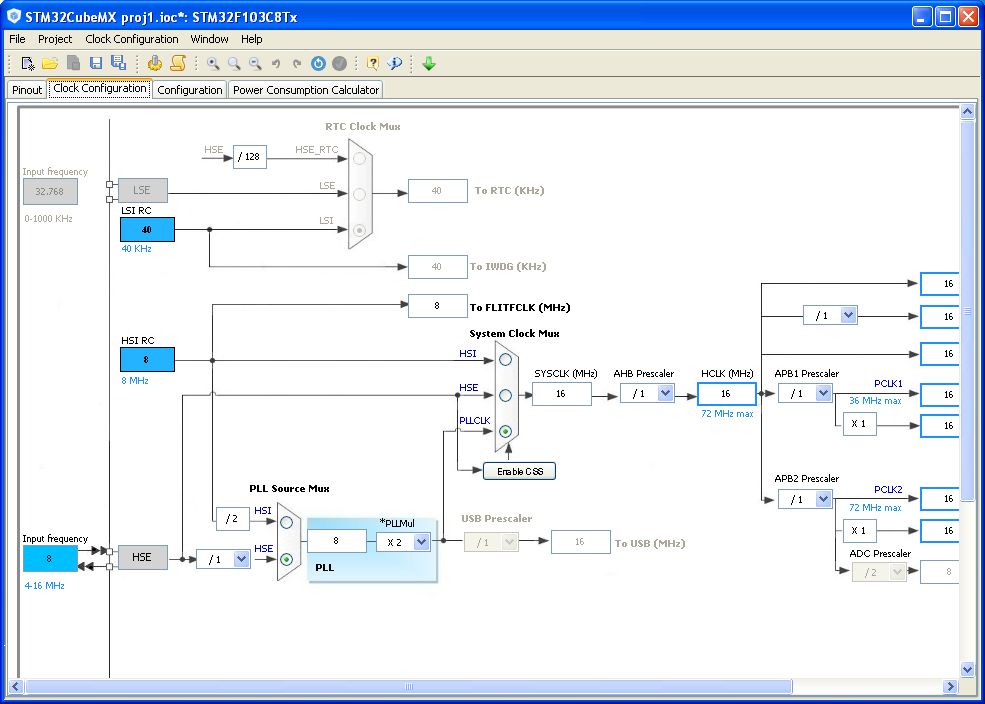Click the LSI RC 40 blue box
The image size is (985, 704).
tap(147, 229)
